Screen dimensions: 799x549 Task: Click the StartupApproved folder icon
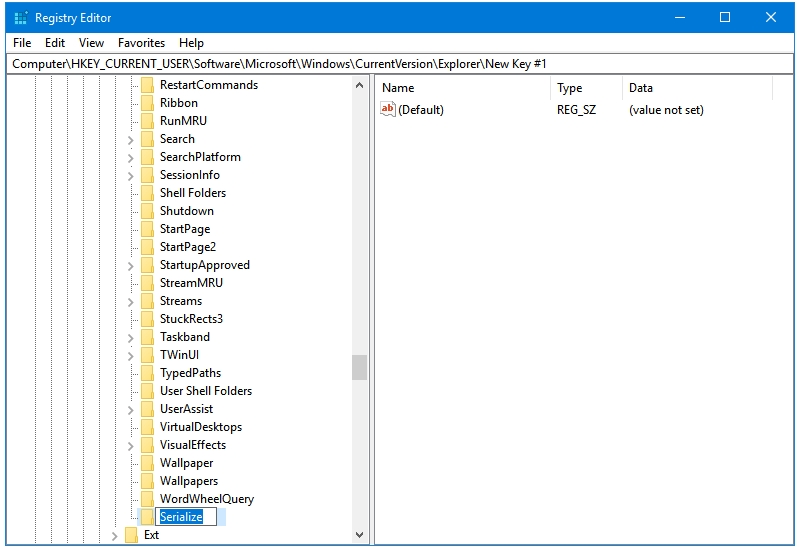147,265
